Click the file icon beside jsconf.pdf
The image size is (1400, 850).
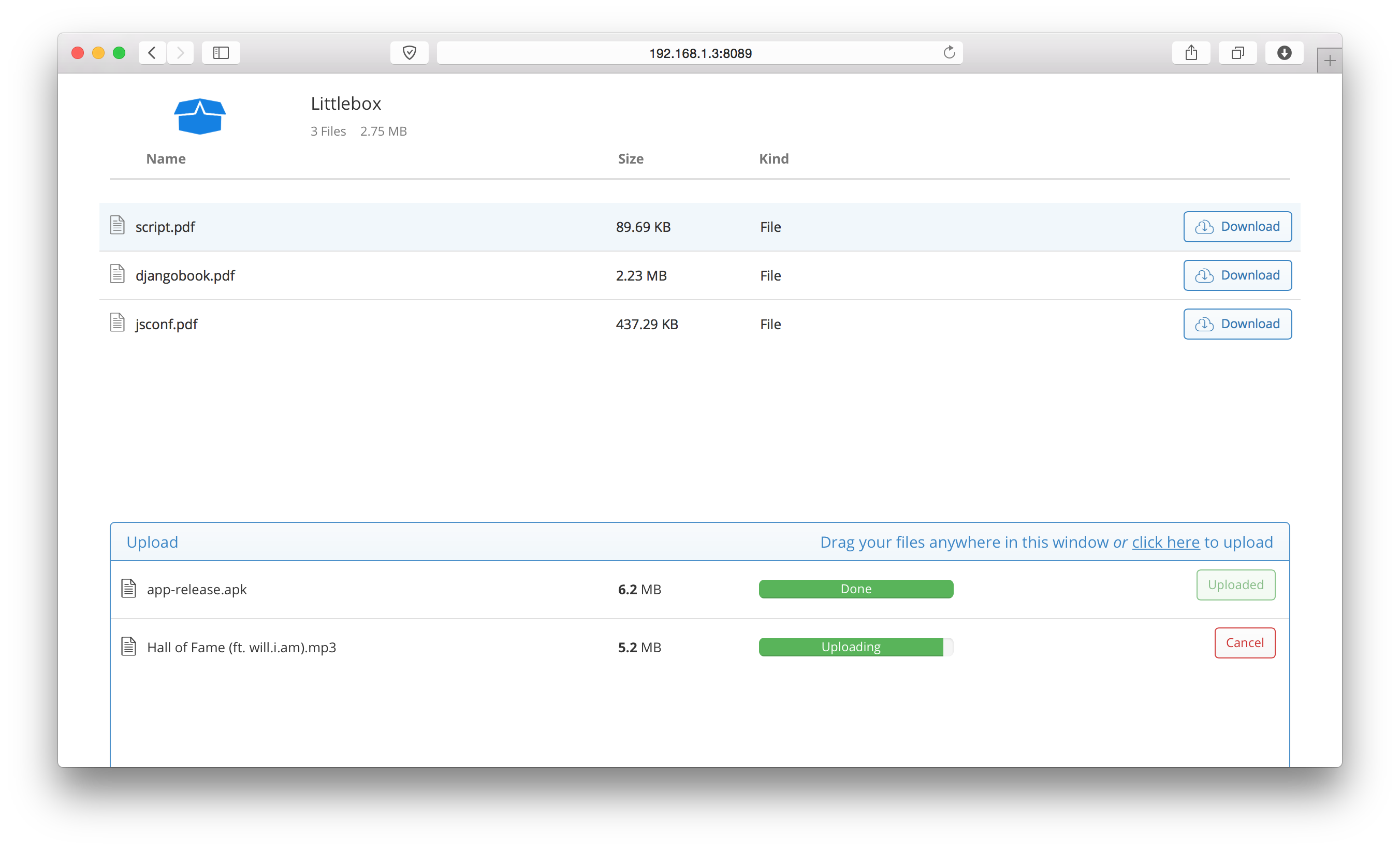click(x=117, y=323)
